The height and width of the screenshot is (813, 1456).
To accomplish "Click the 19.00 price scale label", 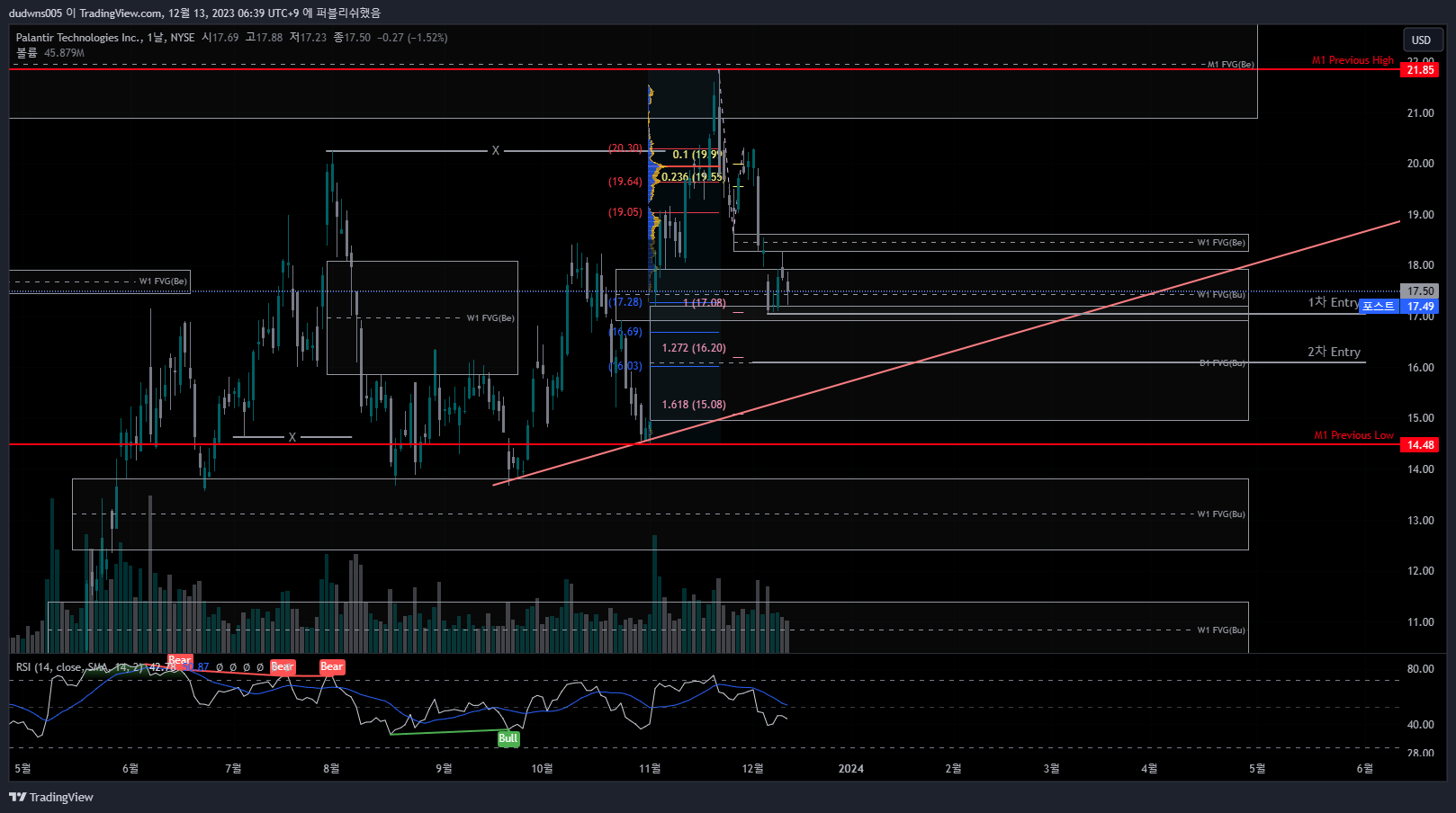I will 1421,215.
